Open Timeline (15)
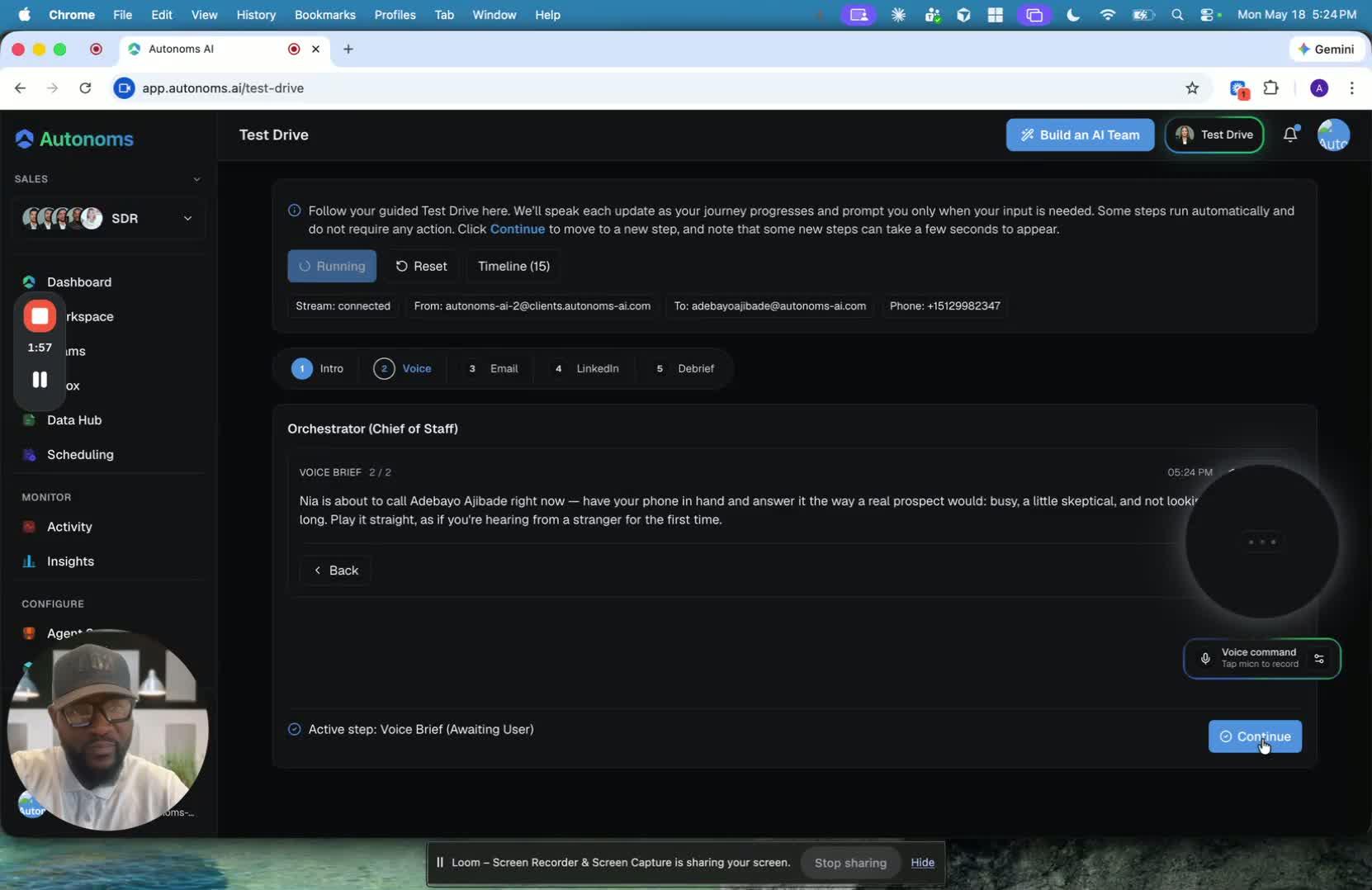Viewport: 1372px width, 890px height. click(x=513, y=266)
